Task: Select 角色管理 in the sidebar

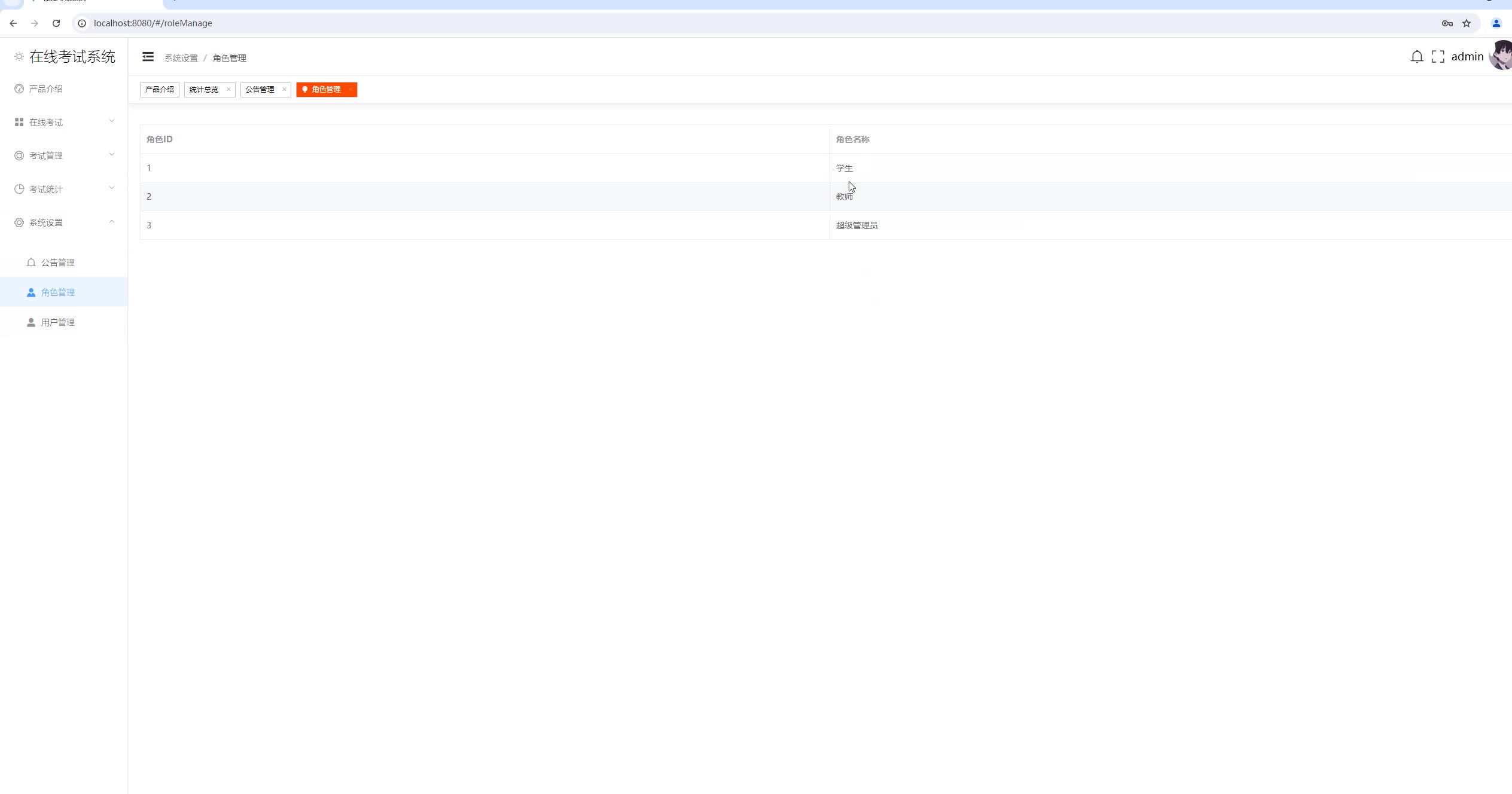Action: (58, 292)
